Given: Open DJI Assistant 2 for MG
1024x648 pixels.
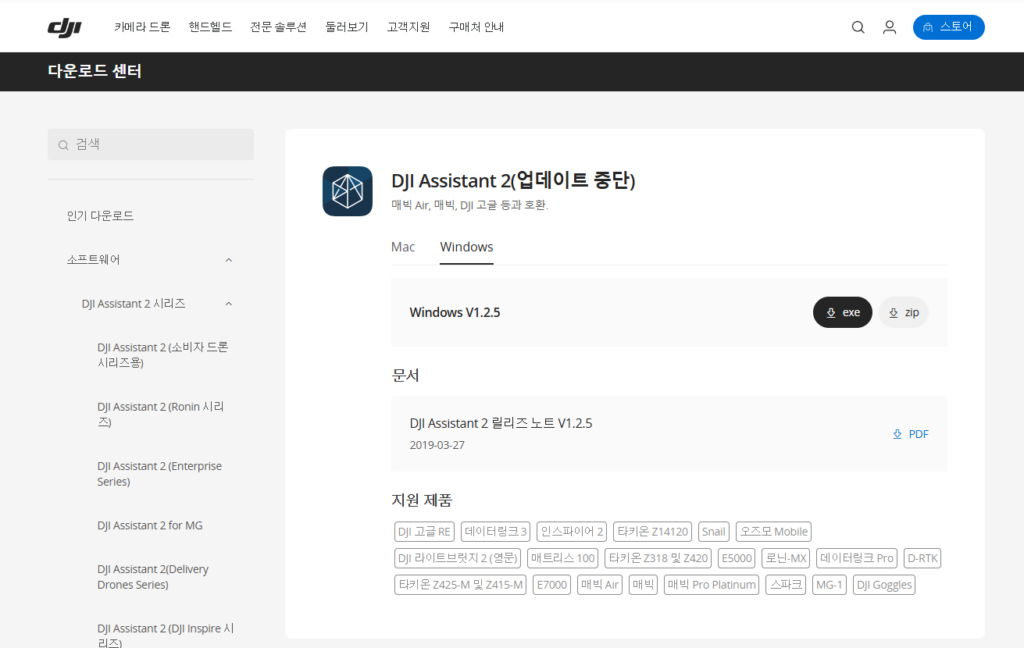Looking at the screenshot, I should [x=150, y=525].
